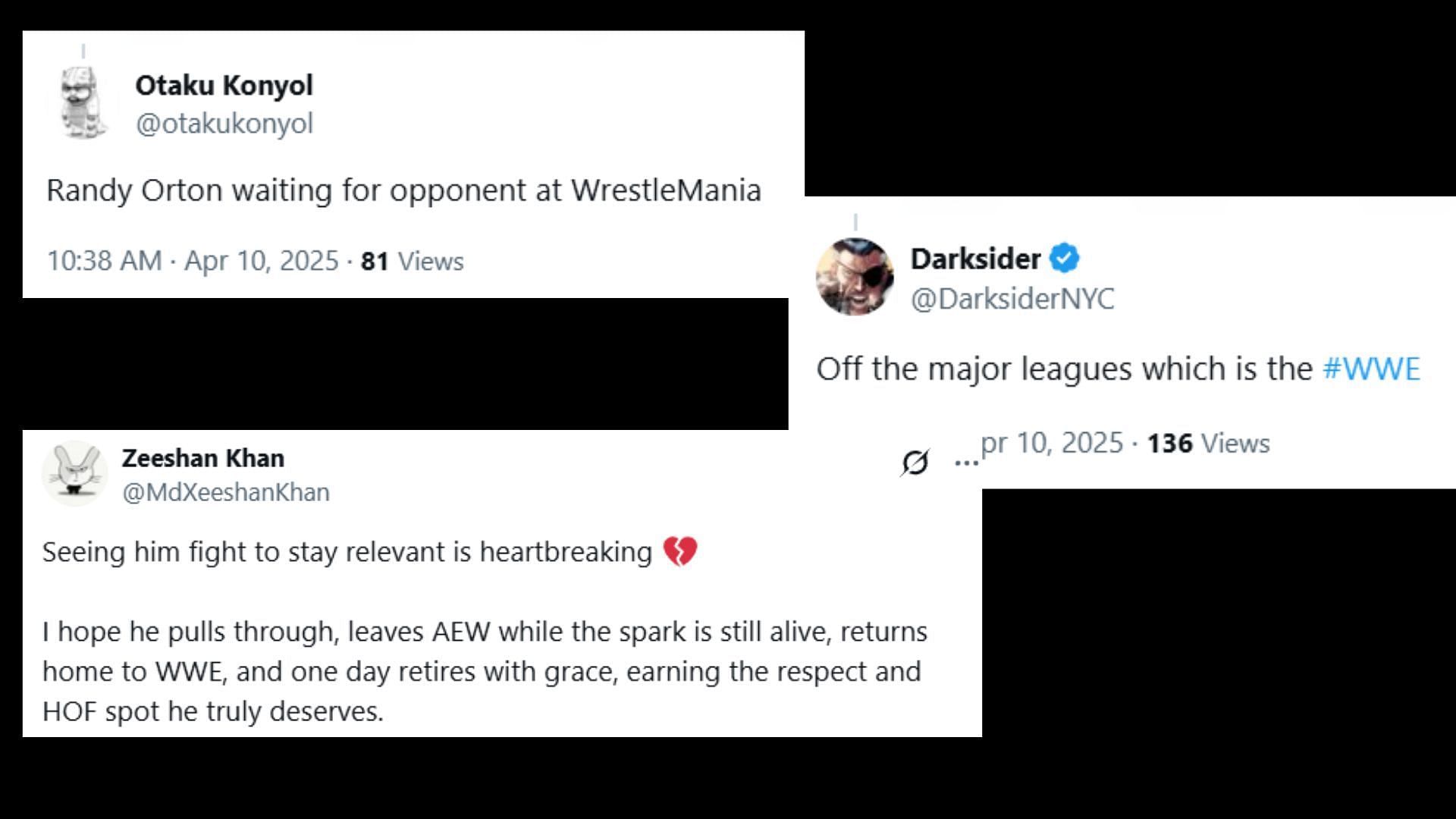
Task: Click the @otakukonyol handle
Action: (224, 123)
